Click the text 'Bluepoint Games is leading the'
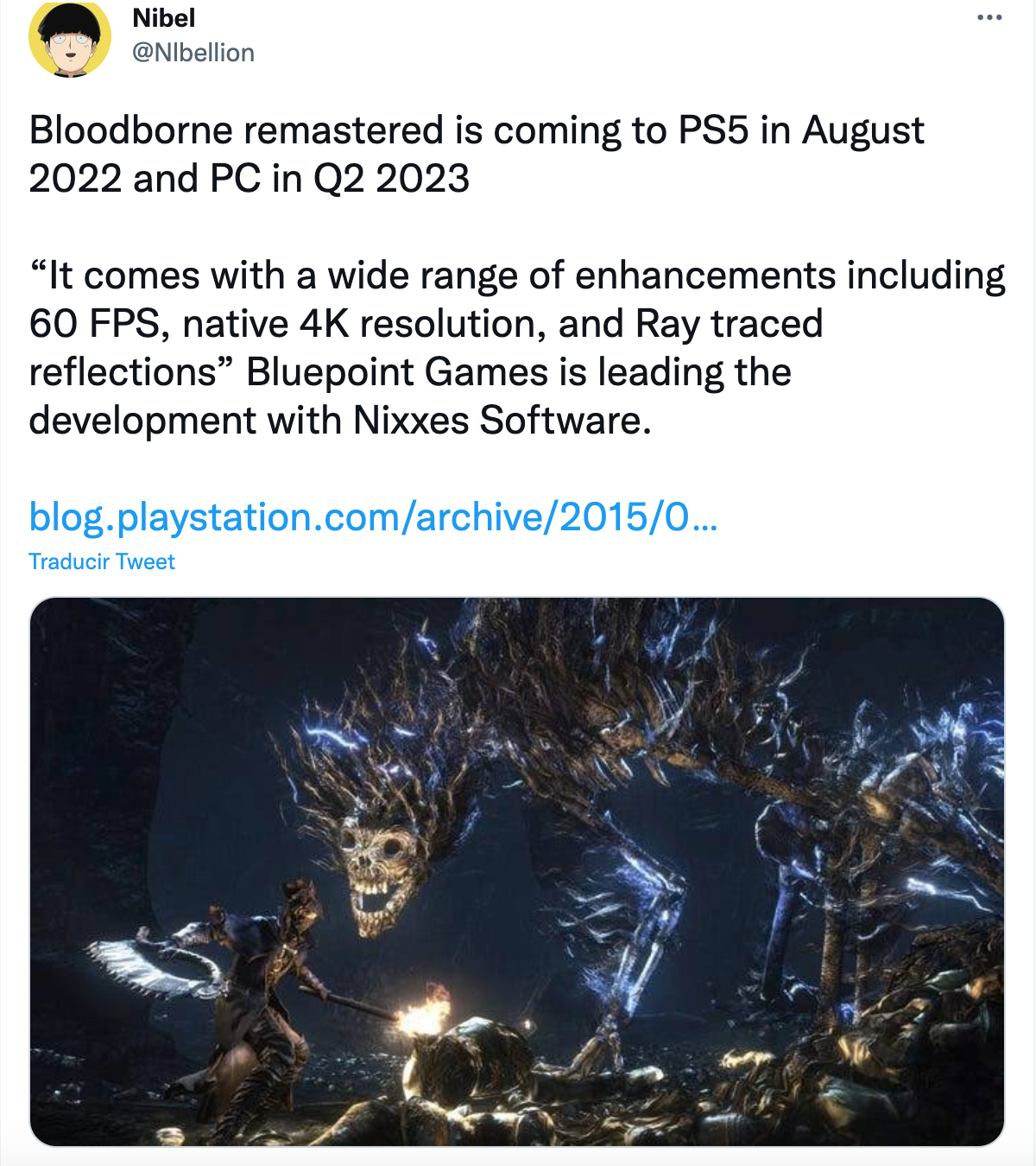 pyautogui.click(x=519, y=373)
